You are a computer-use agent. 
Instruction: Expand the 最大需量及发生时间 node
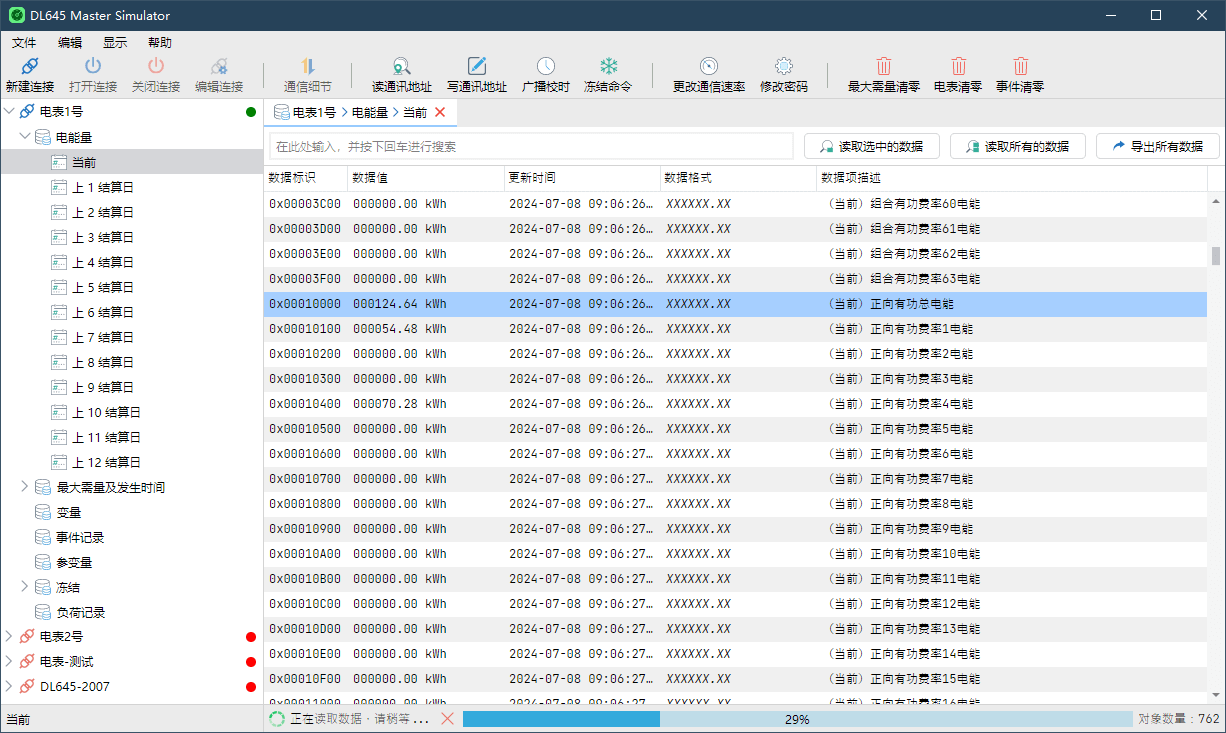click(x=25, y=487)
